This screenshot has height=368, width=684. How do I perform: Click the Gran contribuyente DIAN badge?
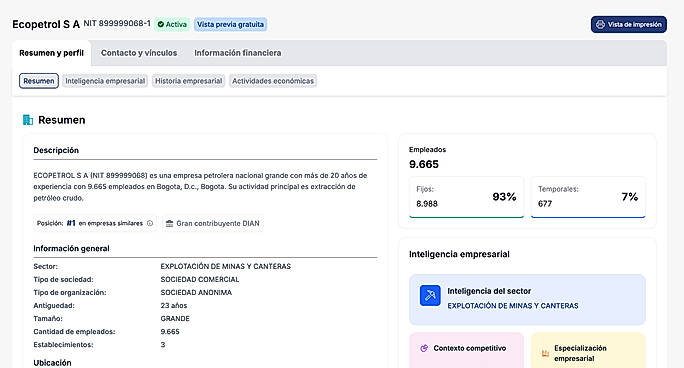pyautogui.click(x=213, y=223)
